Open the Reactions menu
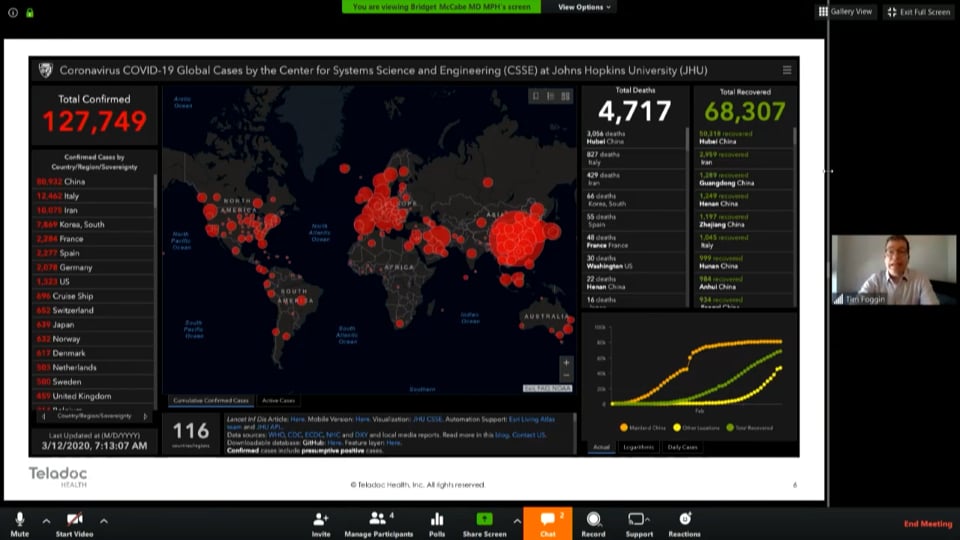960x540 pixels. pos(684,524)
